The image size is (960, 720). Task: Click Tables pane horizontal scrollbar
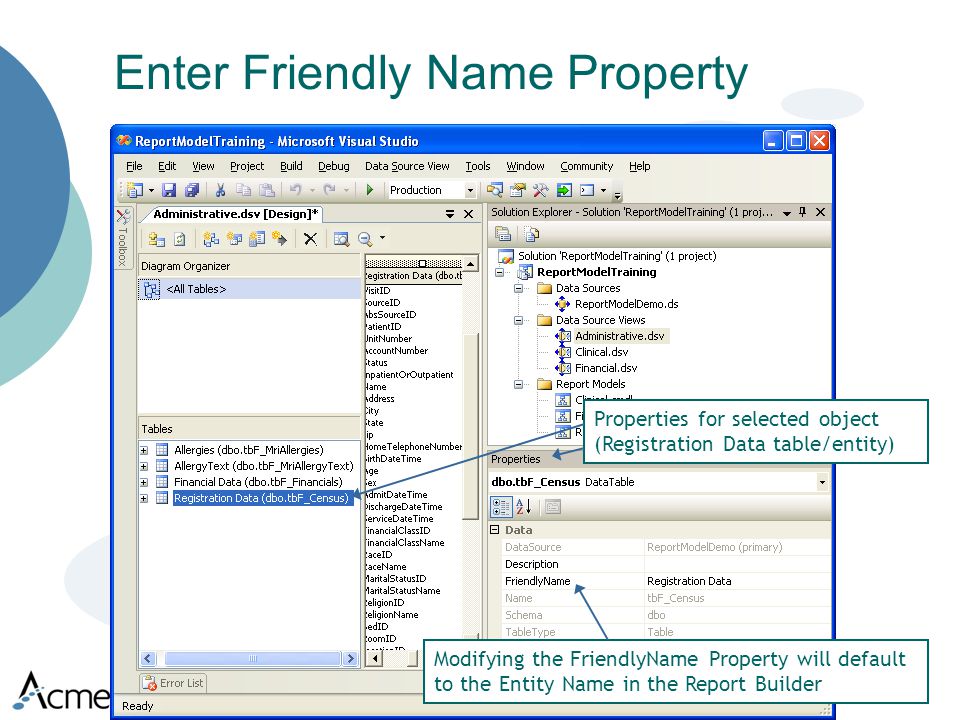pyautogui.click(x=249, y=659)
